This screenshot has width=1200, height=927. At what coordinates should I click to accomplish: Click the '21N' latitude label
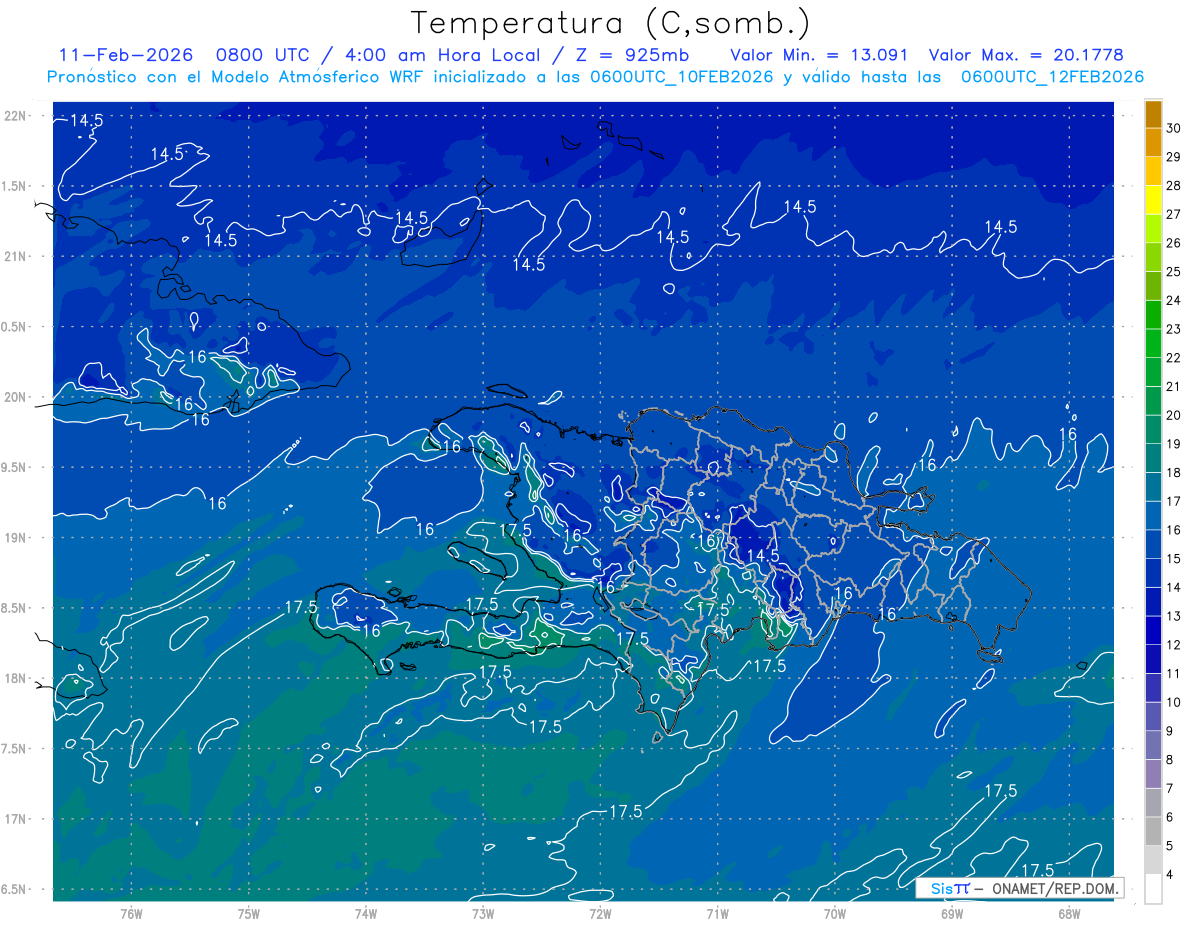pos(16,256)
